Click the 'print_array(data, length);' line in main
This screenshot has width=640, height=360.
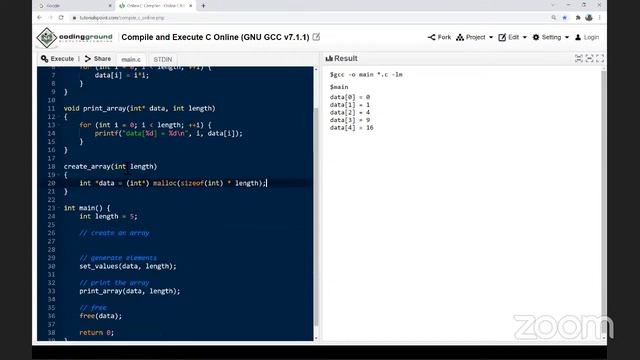(x=129, y=291)
